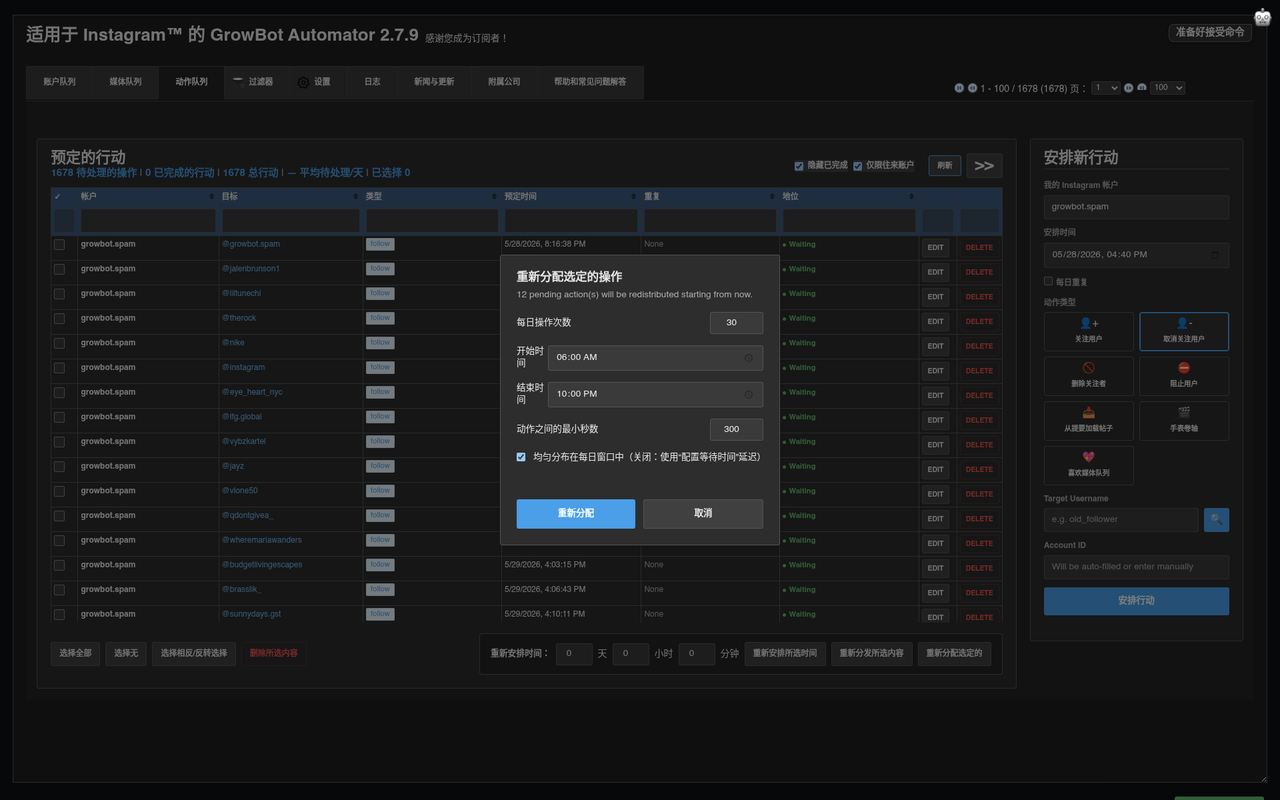Go to the first page of results
Image resolution: width=1280 pixels, height=800 pixels.
[x=959, y=88]
